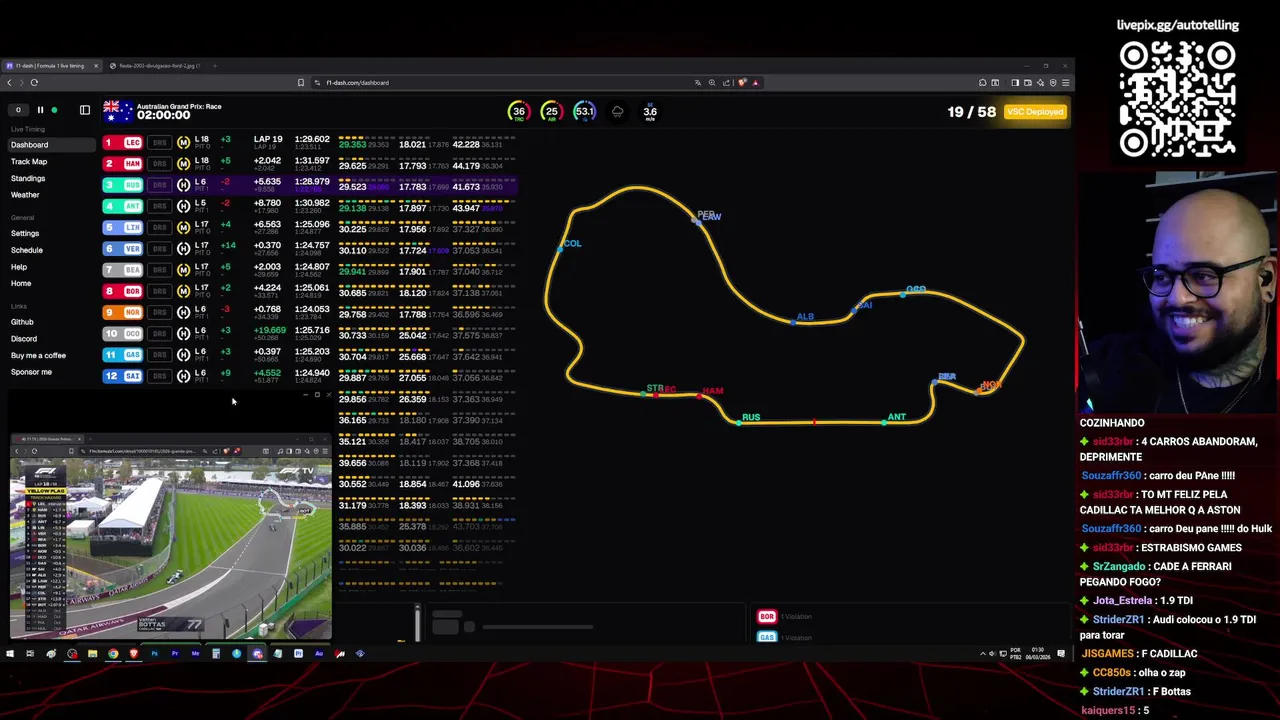Go to Home link in sidebar
Screen dimensions: 1280x720
21,283
